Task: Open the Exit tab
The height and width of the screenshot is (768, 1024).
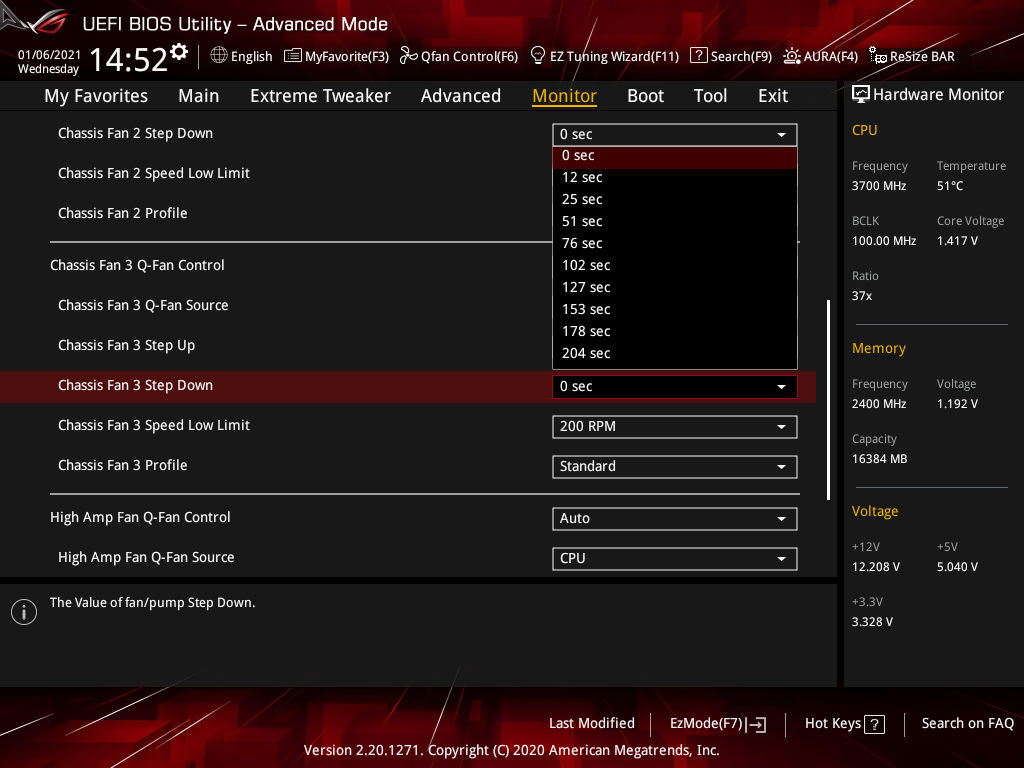Action: click(773, 96)
